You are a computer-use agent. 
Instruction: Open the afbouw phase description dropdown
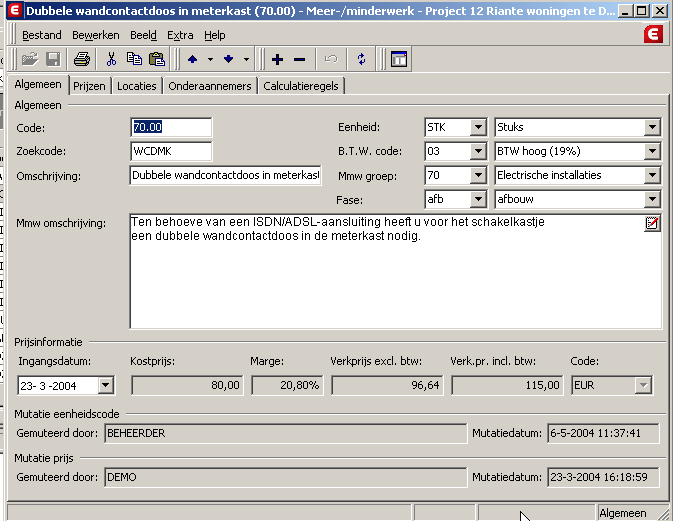pyautogui.click(x=652, y=199)
